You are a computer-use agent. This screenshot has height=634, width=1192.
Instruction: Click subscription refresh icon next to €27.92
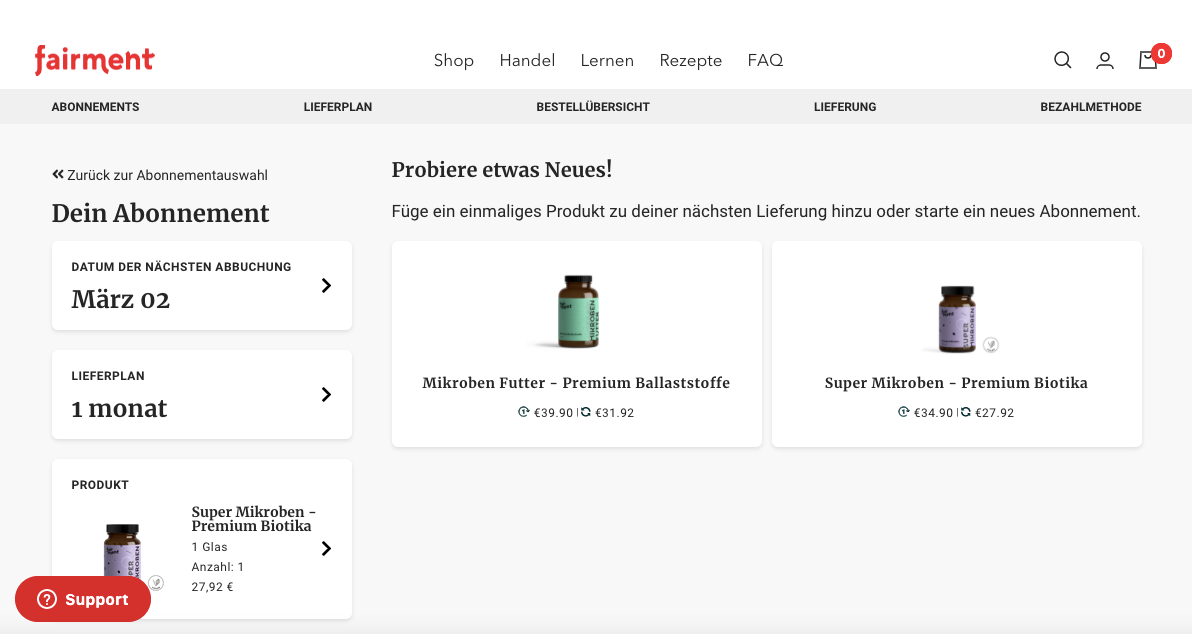click(x=966, y=412)
